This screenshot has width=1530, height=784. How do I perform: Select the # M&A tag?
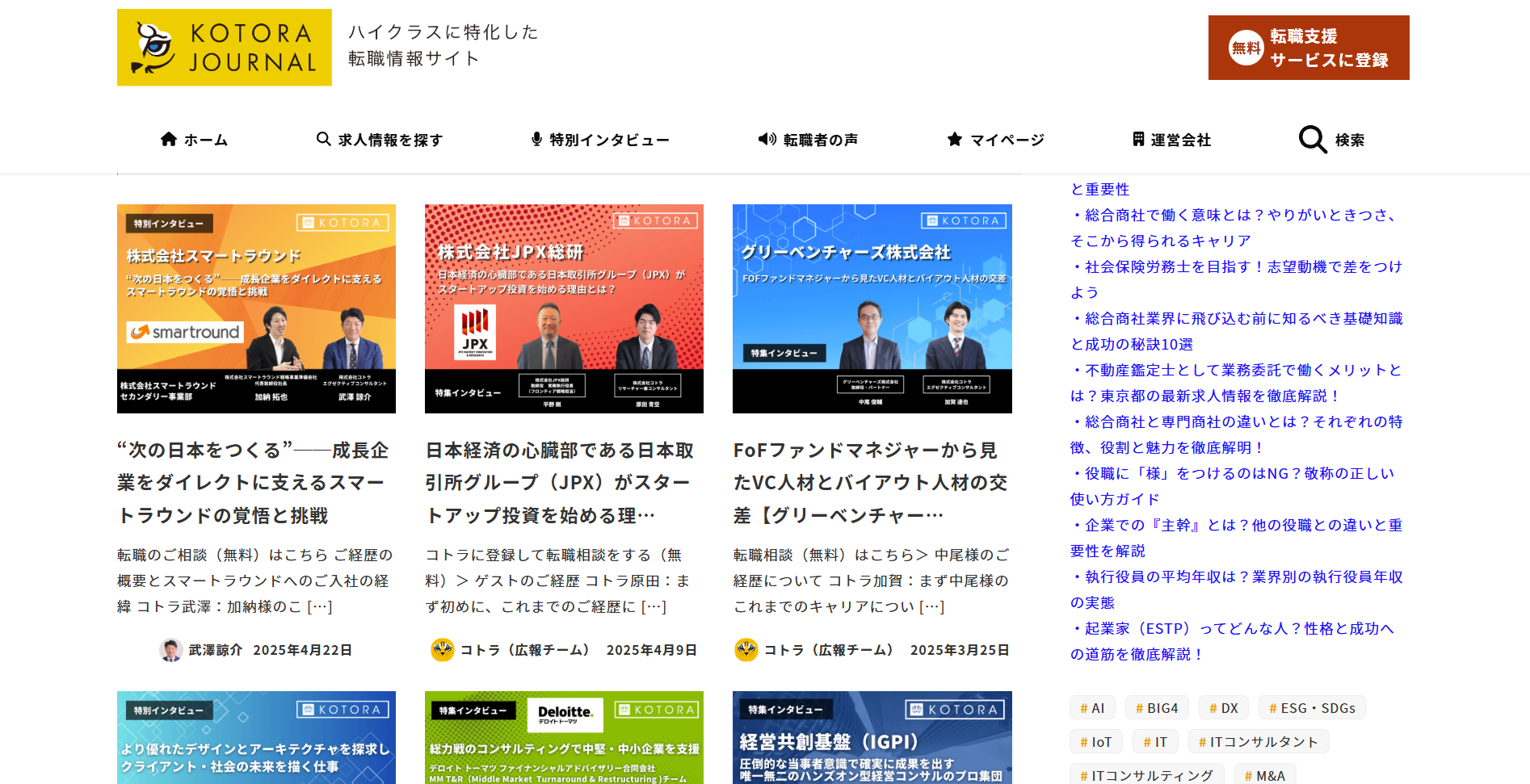tap(1265, 775)
